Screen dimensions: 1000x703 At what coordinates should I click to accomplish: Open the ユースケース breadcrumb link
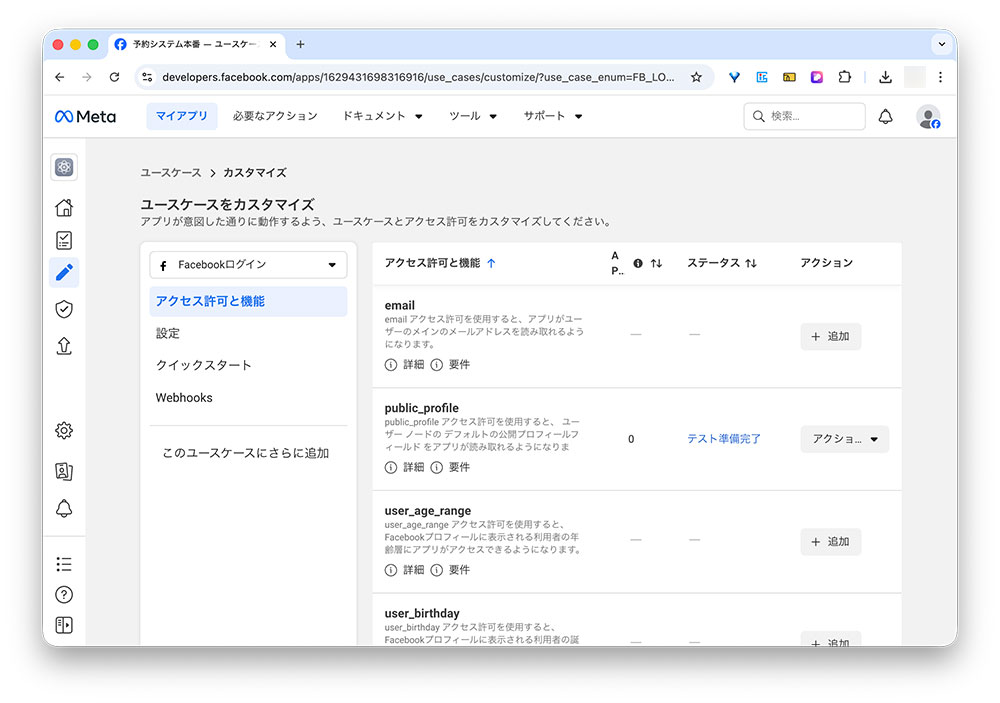[170, 172]
